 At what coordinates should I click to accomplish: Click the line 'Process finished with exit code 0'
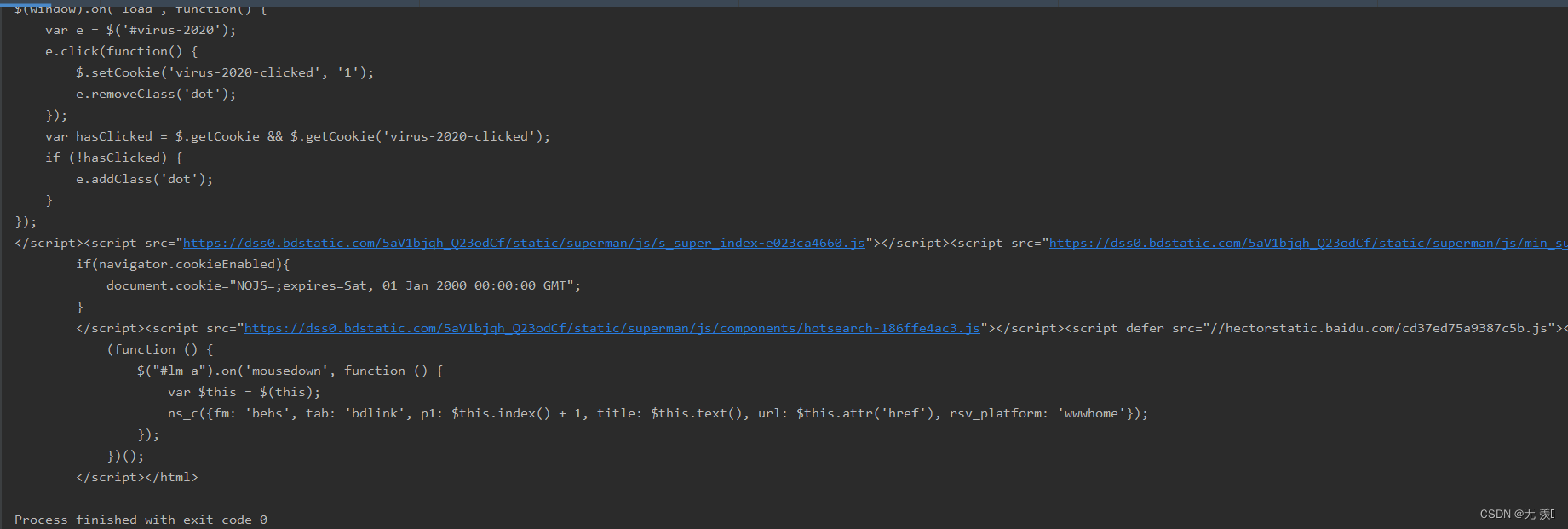coord(141,520)
